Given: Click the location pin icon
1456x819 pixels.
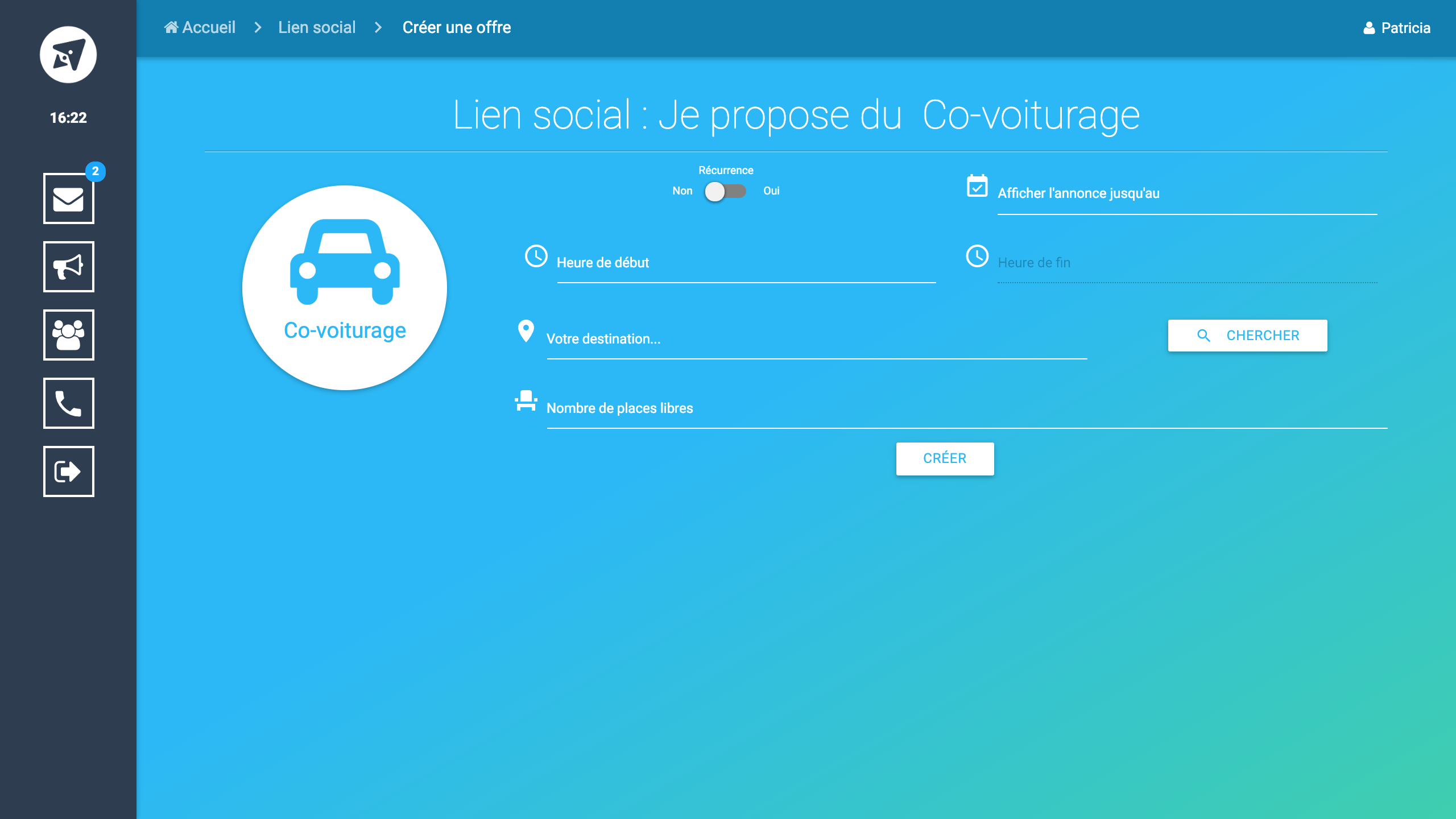Looking at the screenshot, I should click(526, 331).
